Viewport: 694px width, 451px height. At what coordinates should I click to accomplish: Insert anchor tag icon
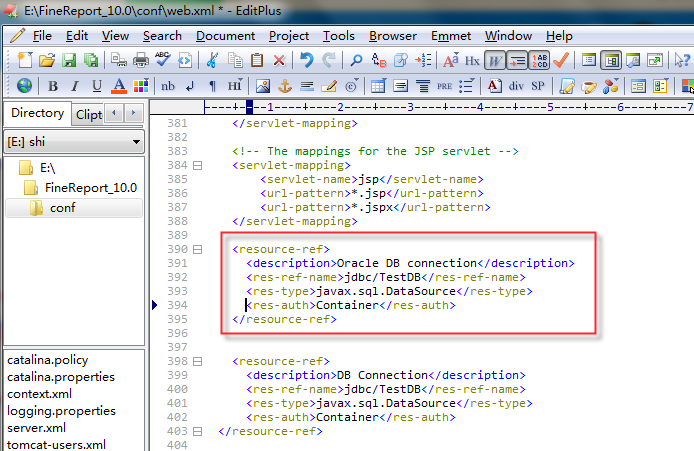pyautogui.click(x=285, y=86)
